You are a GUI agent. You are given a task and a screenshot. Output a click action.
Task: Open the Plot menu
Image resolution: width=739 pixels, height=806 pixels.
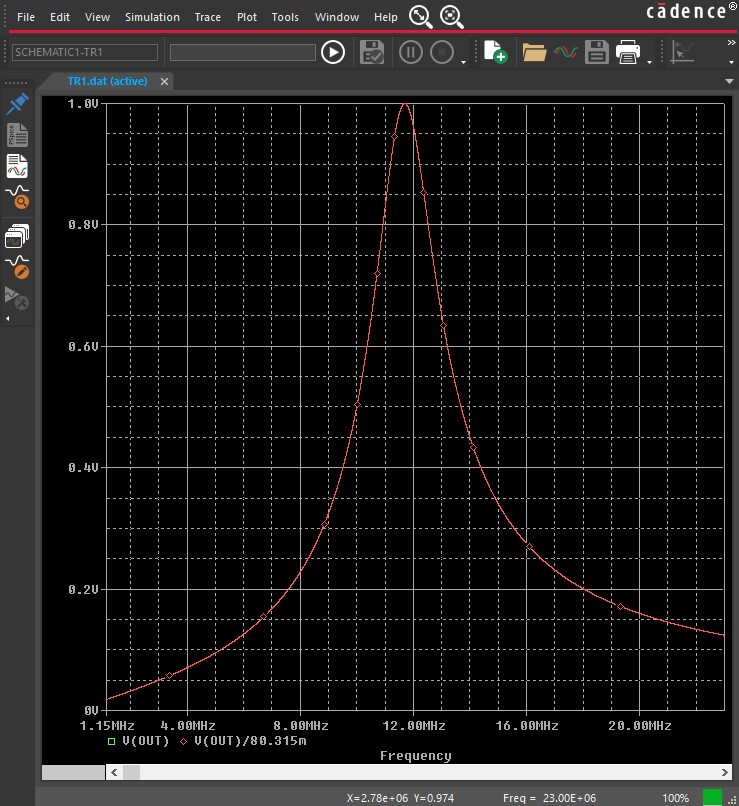click(x=247, y=17)
